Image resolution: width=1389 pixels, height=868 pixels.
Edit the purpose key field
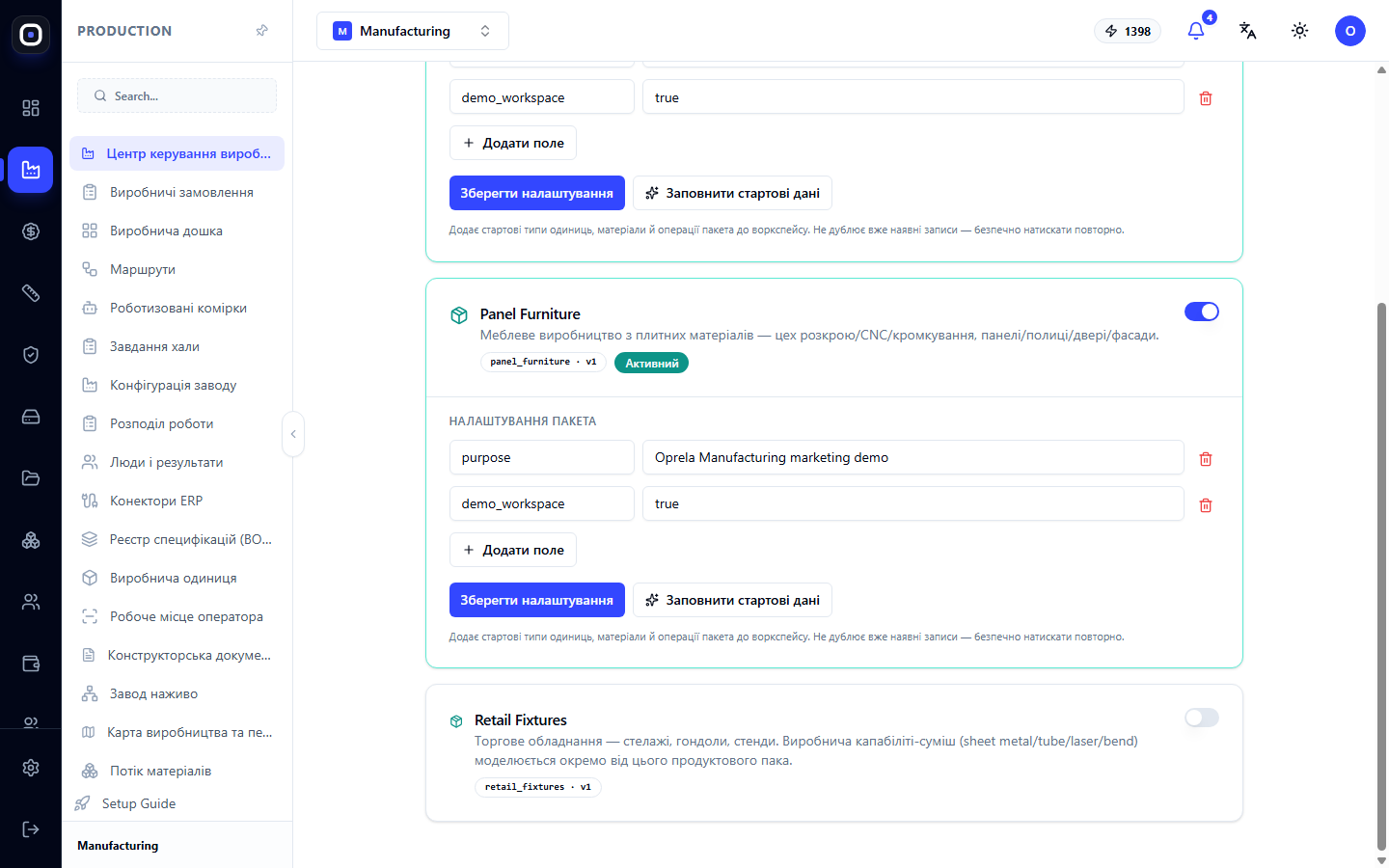542,457
